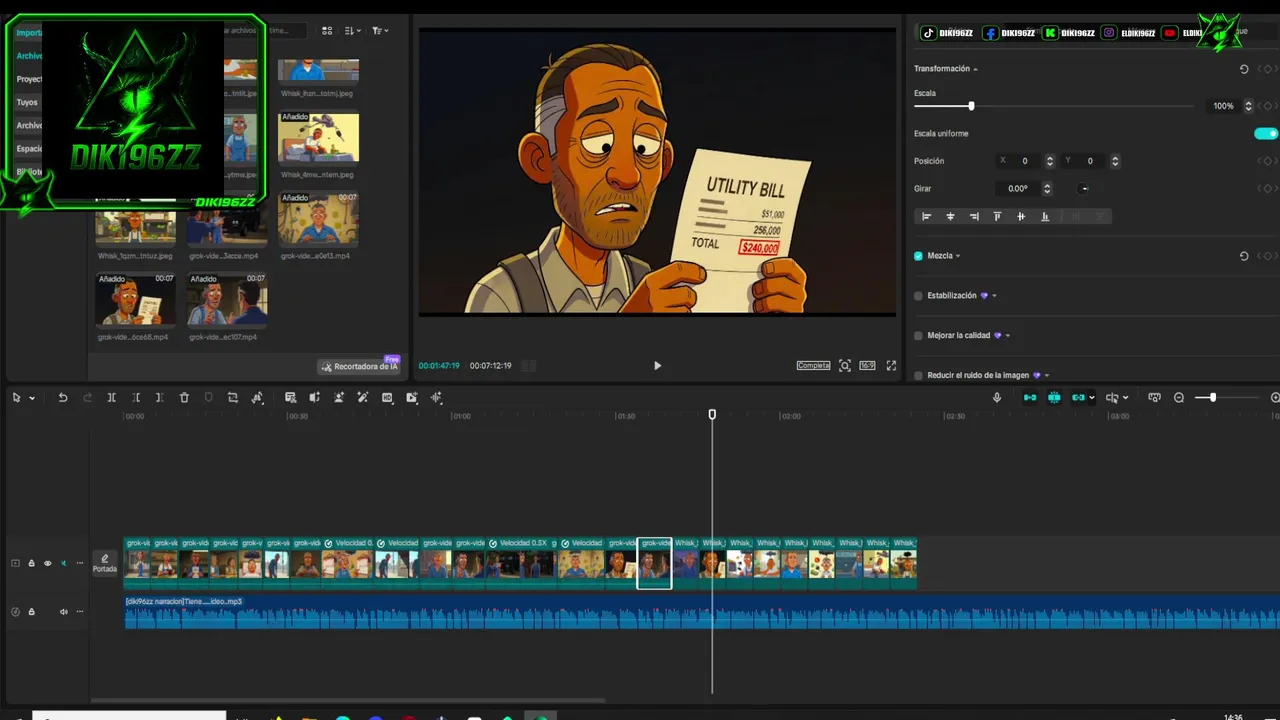Increase the Girar rotation stepper
Screen dimensions: 1280x720
(1047, 185)
